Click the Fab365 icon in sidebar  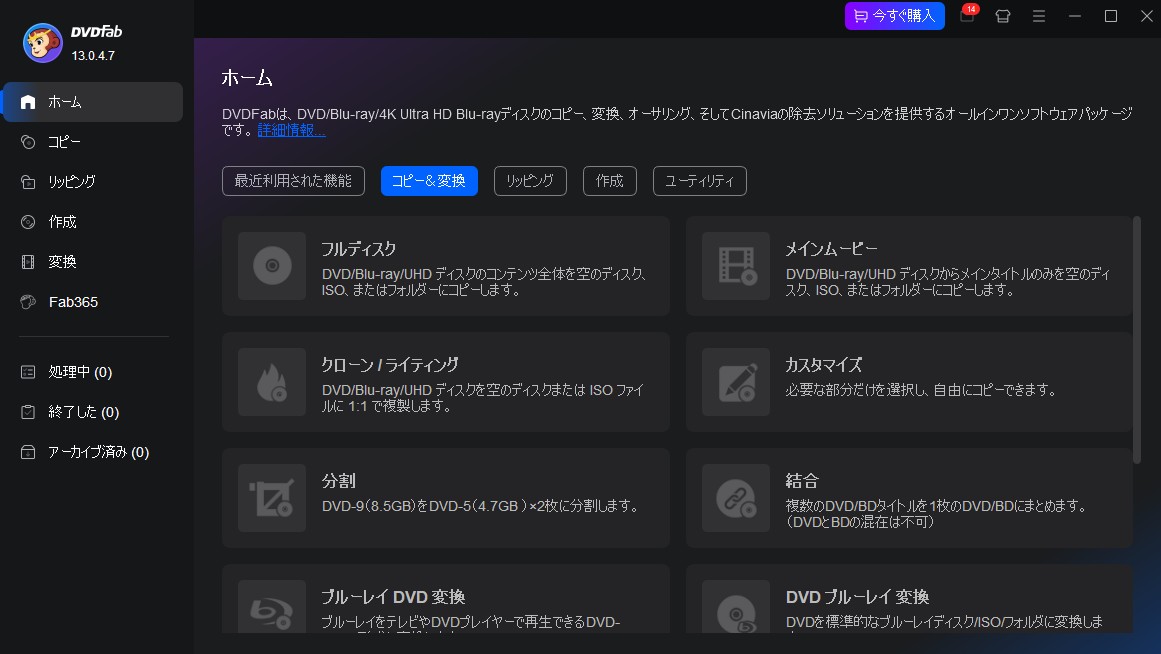[x=28, y=302]
